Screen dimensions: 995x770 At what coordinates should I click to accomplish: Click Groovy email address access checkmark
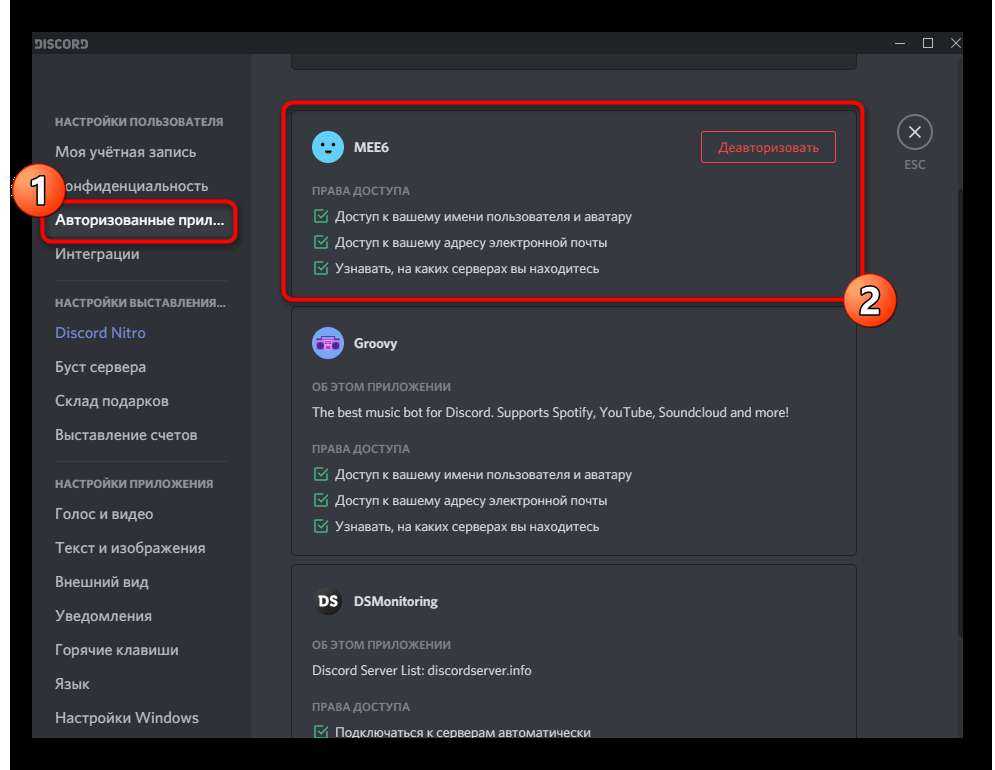click(x=321, y=500)
